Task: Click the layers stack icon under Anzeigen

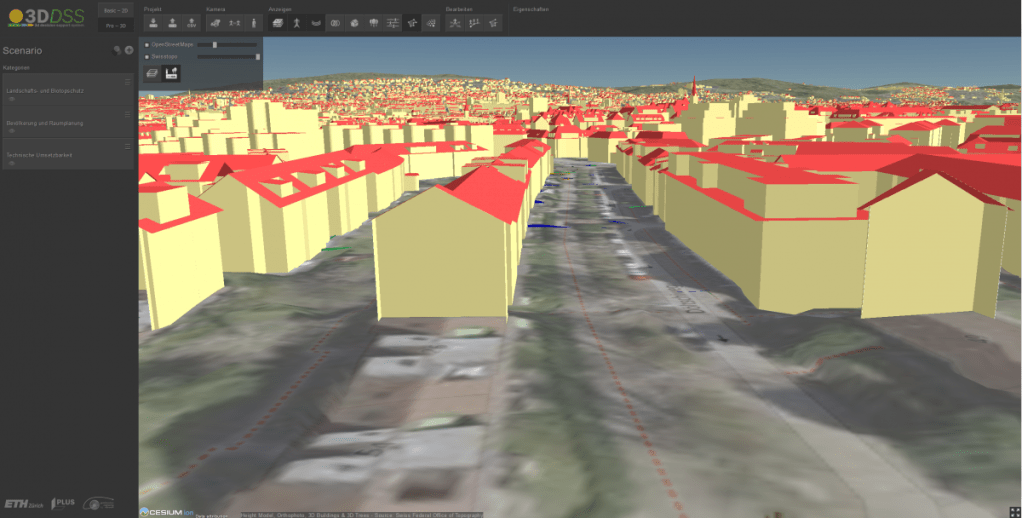Action: pyautogui.click(x=278, y=23)
